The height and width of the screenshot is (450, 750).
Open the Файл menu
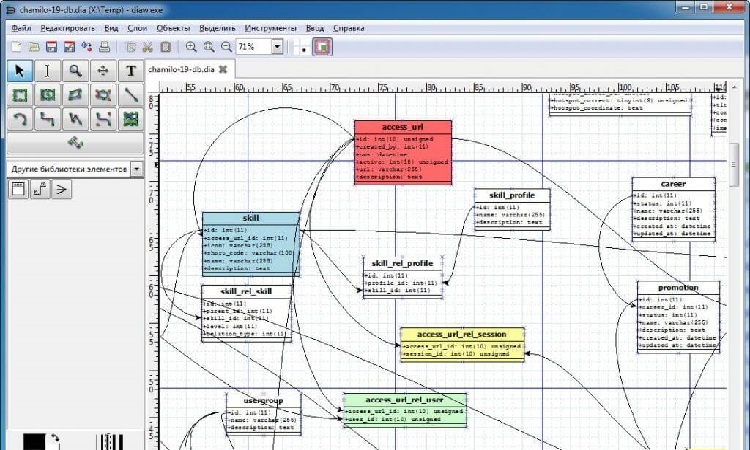21,28
